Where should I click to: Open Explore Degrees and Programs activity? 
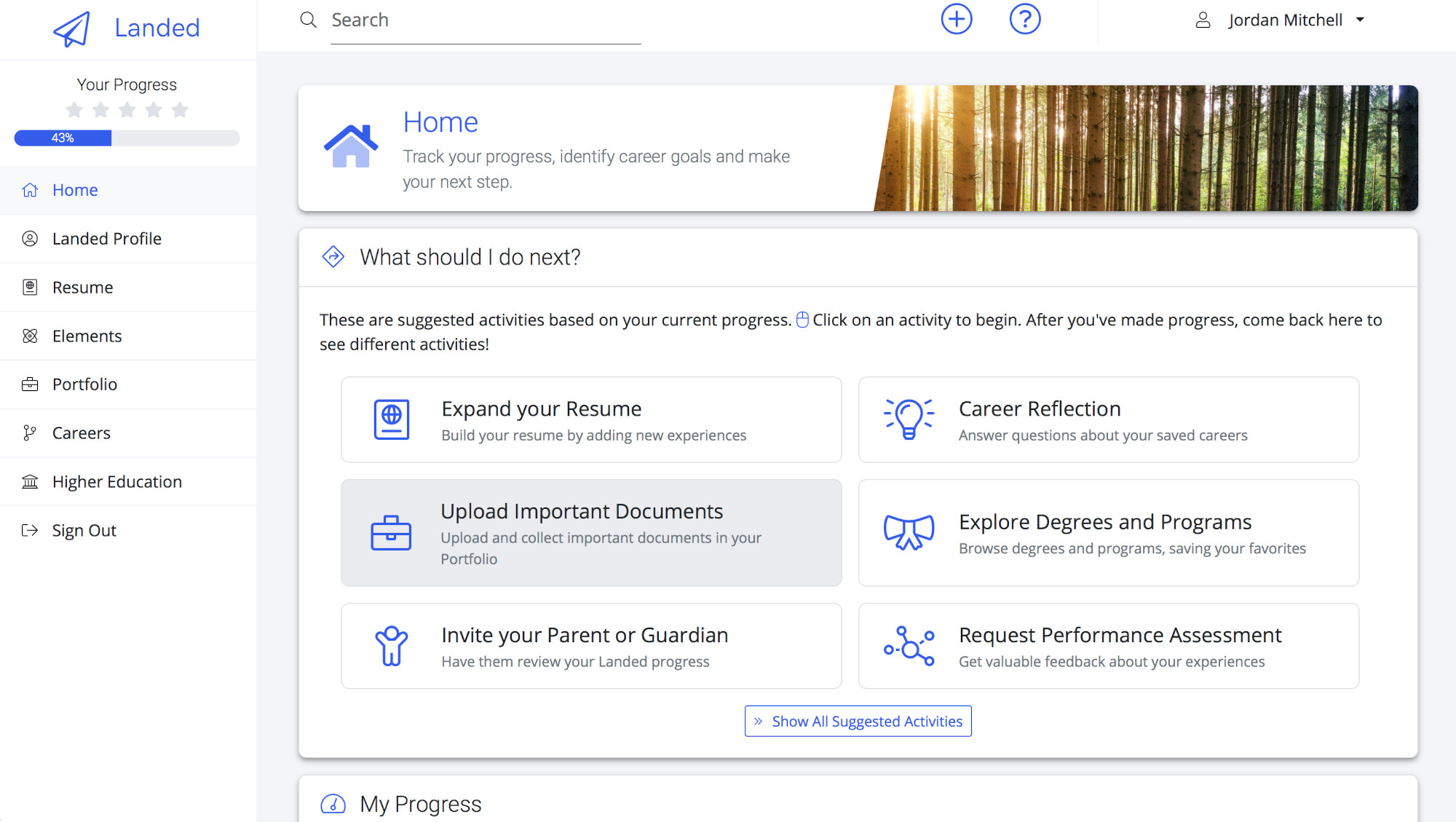pyautogui.click(x=1109, y=533)
